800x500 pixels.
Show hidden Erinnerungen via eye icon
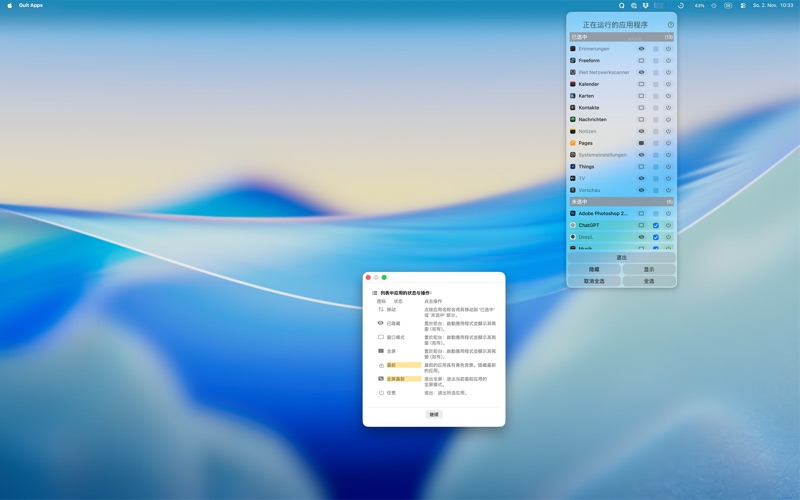[x=641, y=49]
